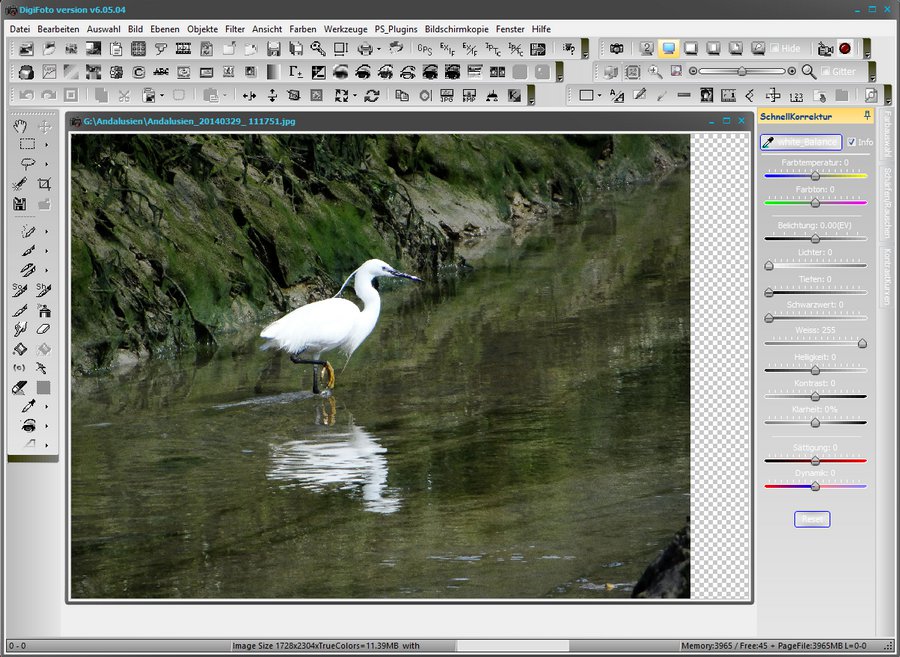Click the White_Balance eyedropper icon
Image resolution: width=900 pixels, height=657 pixels.
tap(769, 142)
